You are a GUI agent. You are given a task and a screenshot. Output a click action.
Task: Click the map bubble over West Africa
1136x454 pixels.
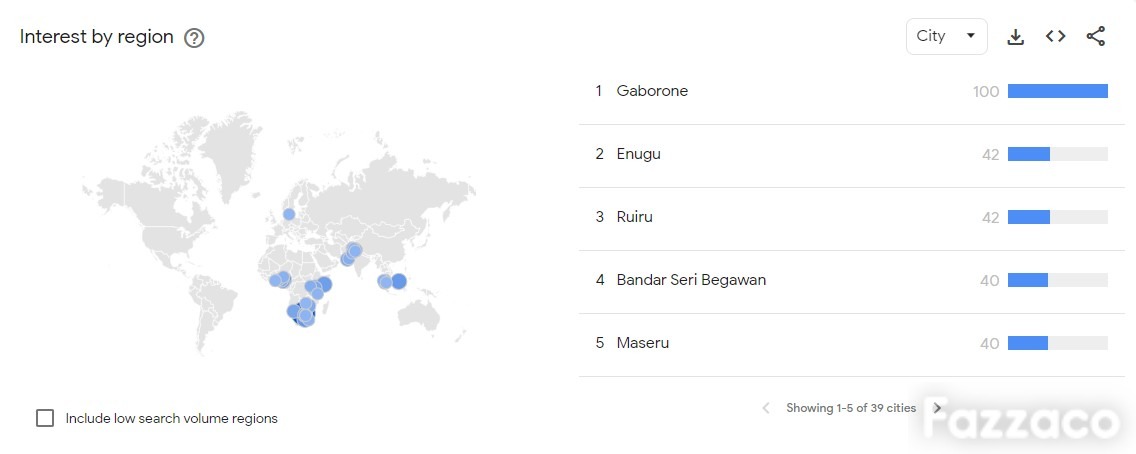281,279
